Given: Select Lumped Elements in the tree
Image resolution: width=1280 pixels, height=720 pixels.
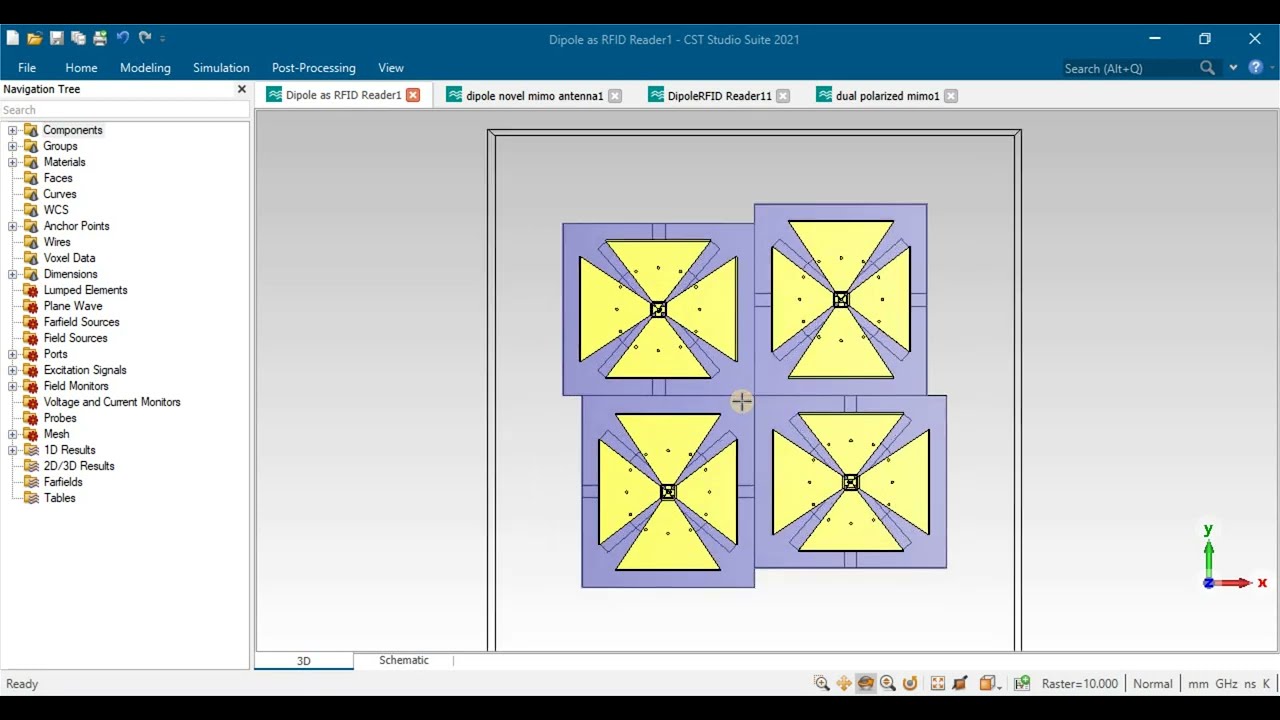Looking at the screenshot, I should click(85, 290).
